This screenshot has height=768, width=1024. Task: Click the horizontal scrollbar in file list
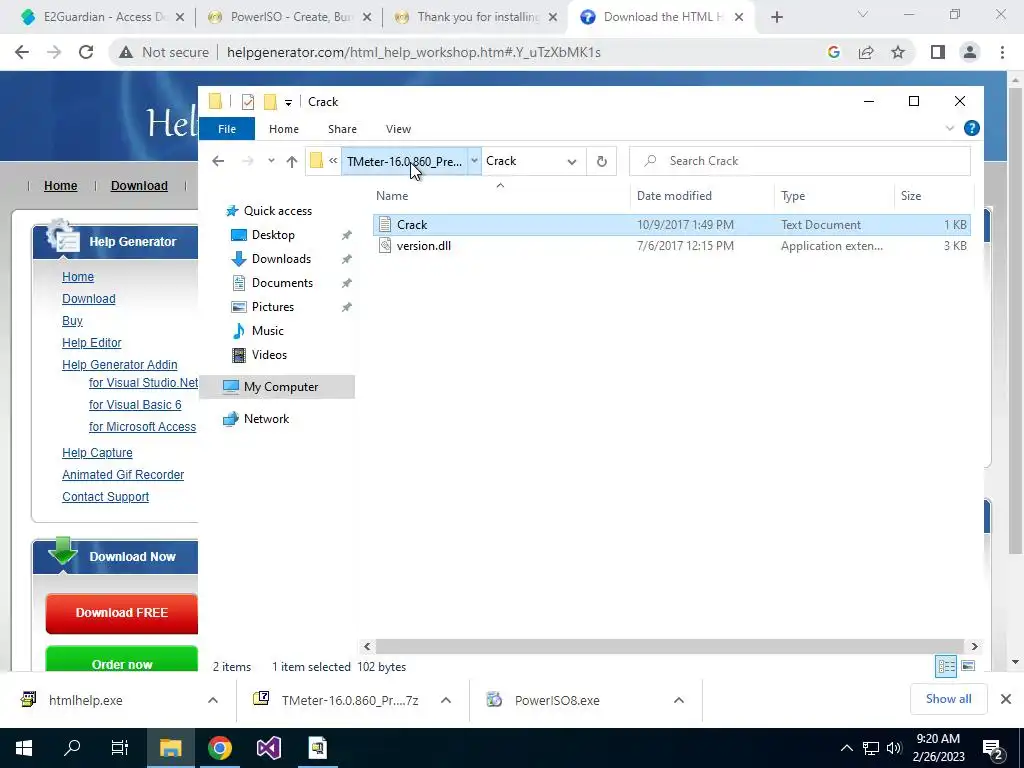point(669,647)
